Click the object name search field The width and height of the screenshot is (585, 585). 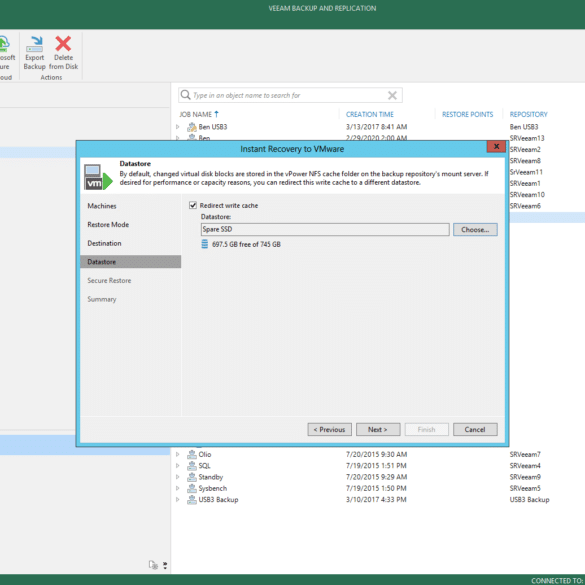(x=290, y=95)
